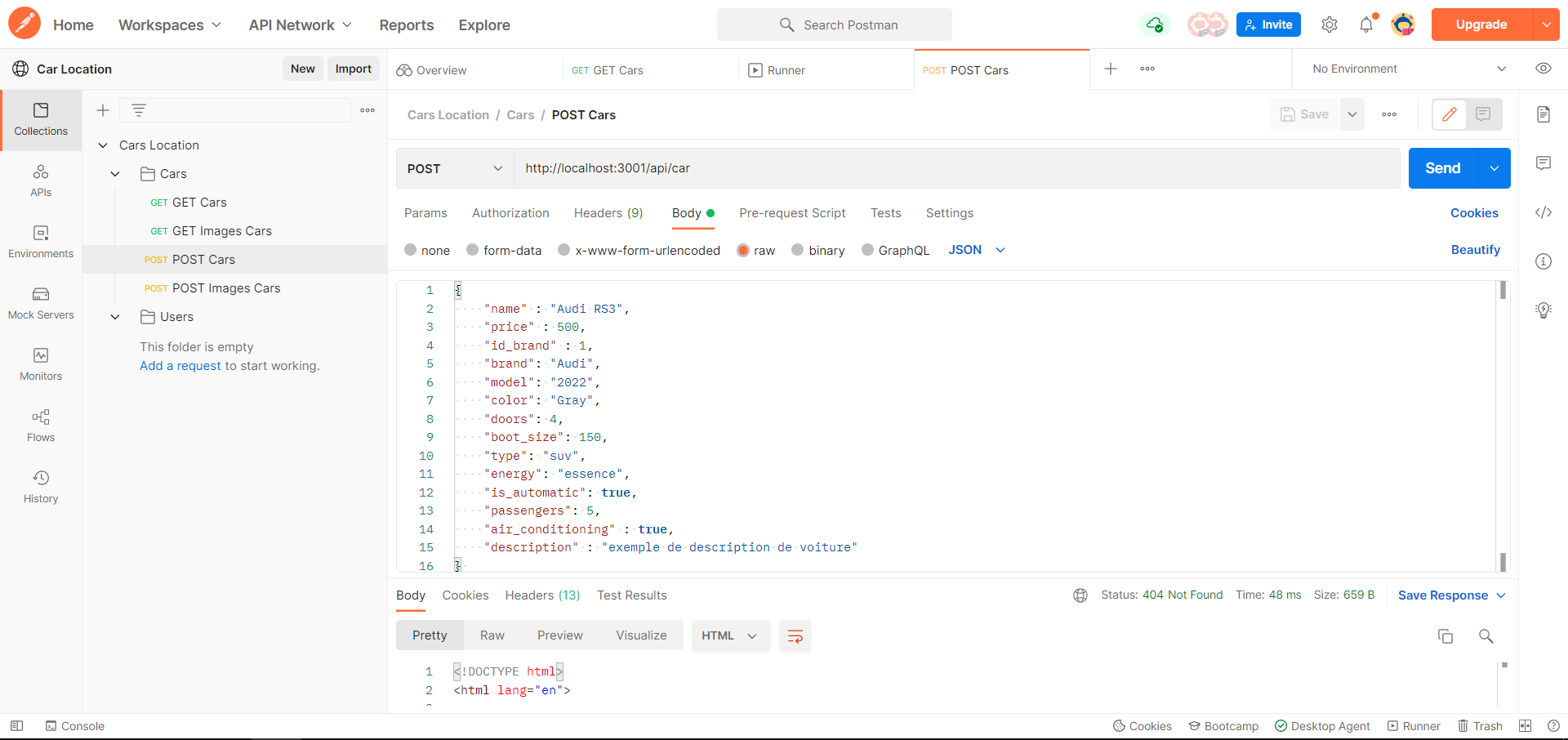Viewport: 1568px width, 740px height.
Task: Click the Search Postman box
Action: [x=835, y=25]
